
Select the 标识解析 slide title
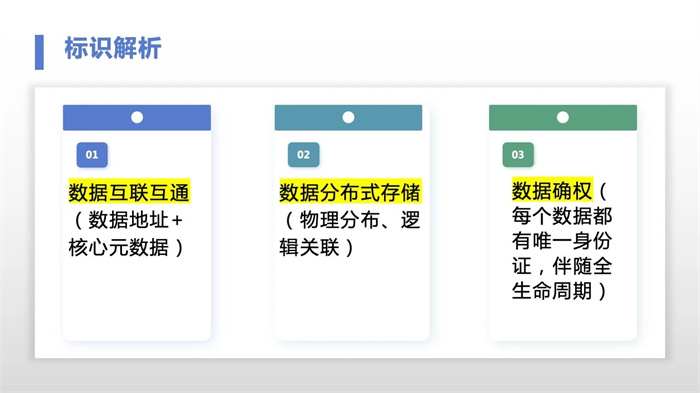[x=113, y=48]
